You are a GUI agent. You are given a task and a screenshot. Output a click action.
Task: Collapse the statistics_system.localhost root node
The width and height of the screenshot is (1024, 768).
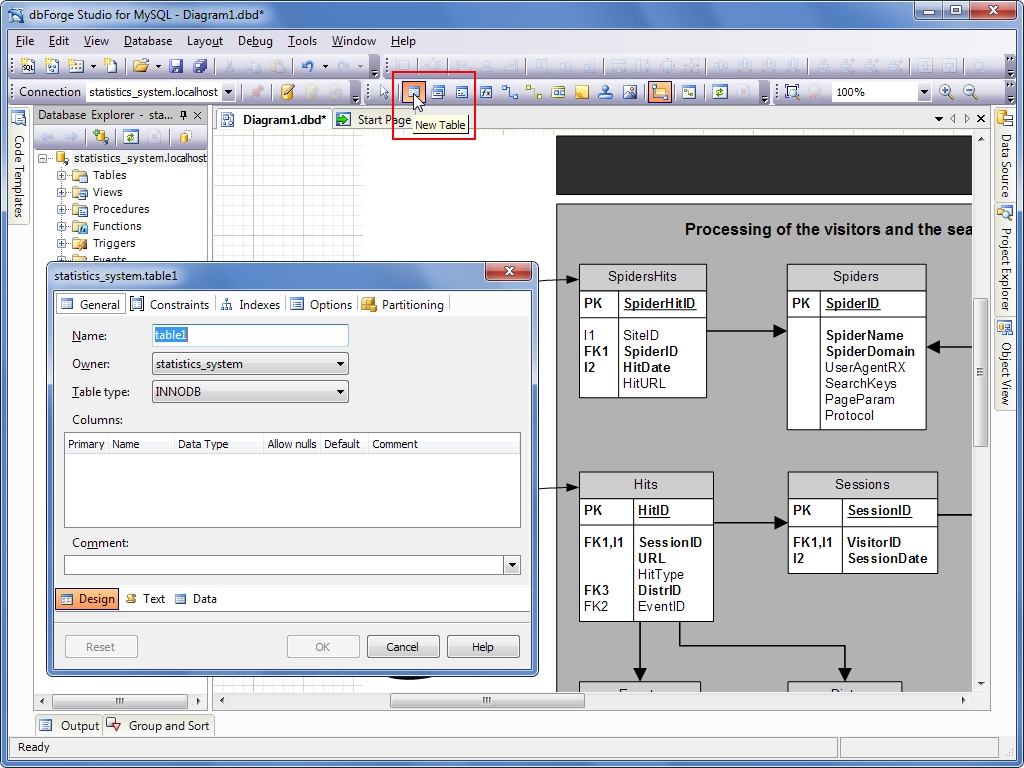coord(42,158)
